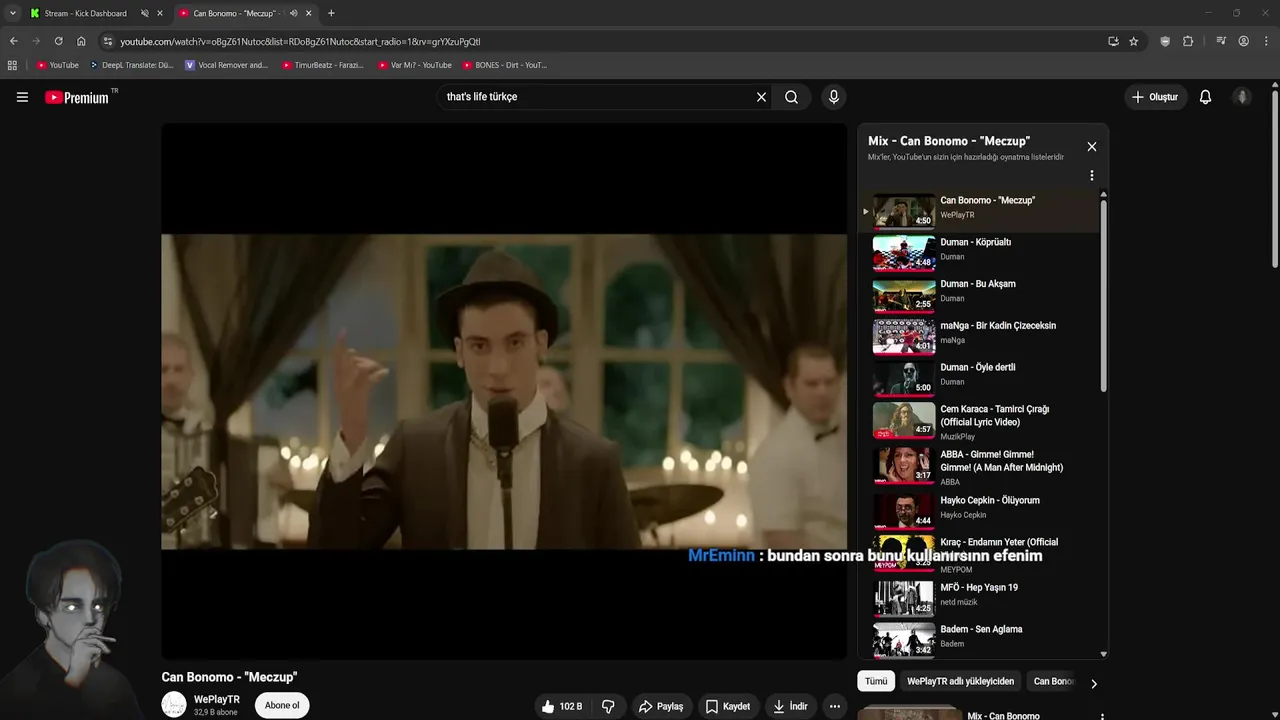1280x720 pixels.
Task: Open maNga - Bir Kadın Çizeceksin title
Action: [998, 325]
